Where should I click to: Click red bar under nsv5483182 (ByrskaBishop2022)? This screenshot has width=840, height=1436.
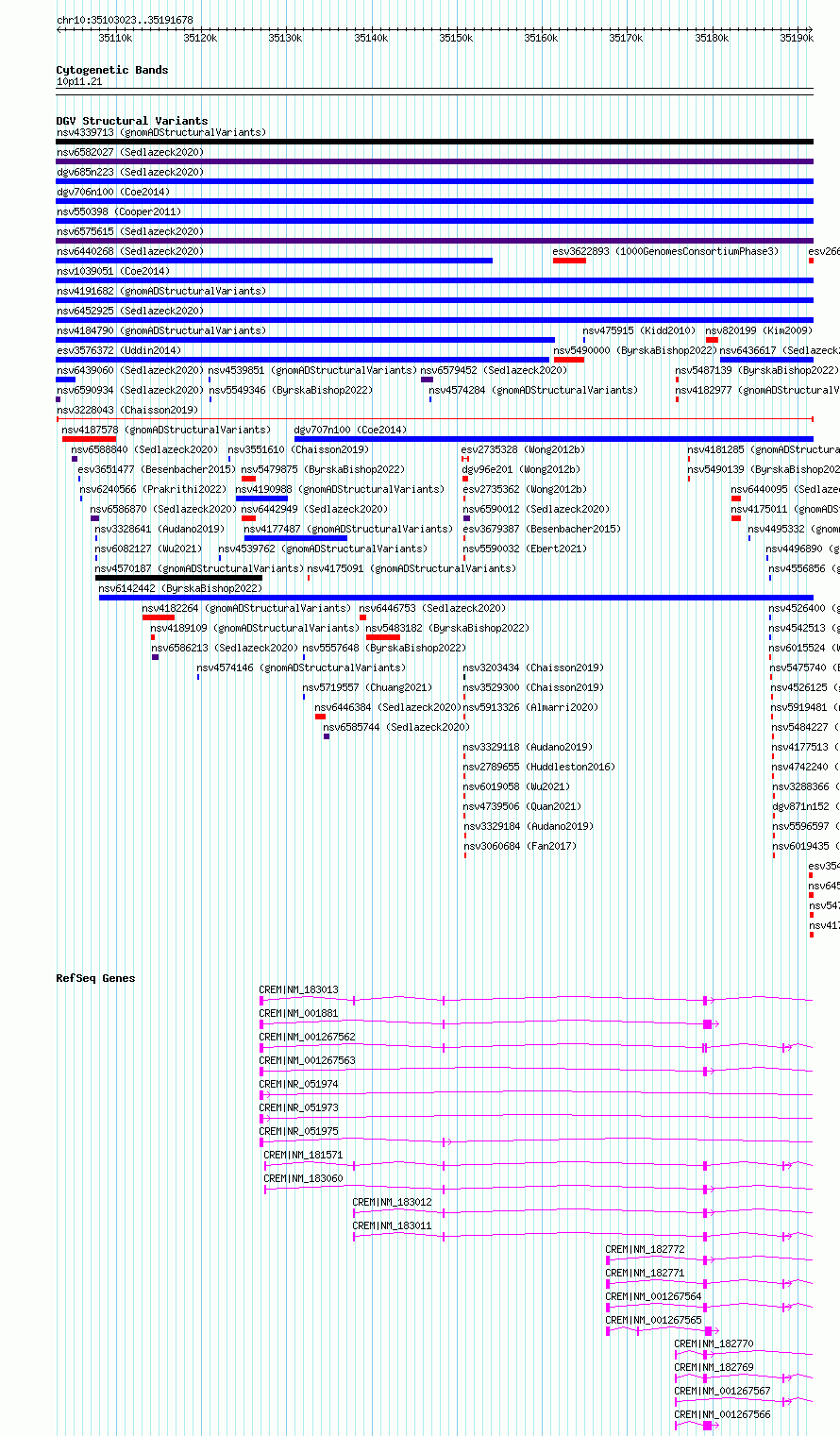pos(383,637)
